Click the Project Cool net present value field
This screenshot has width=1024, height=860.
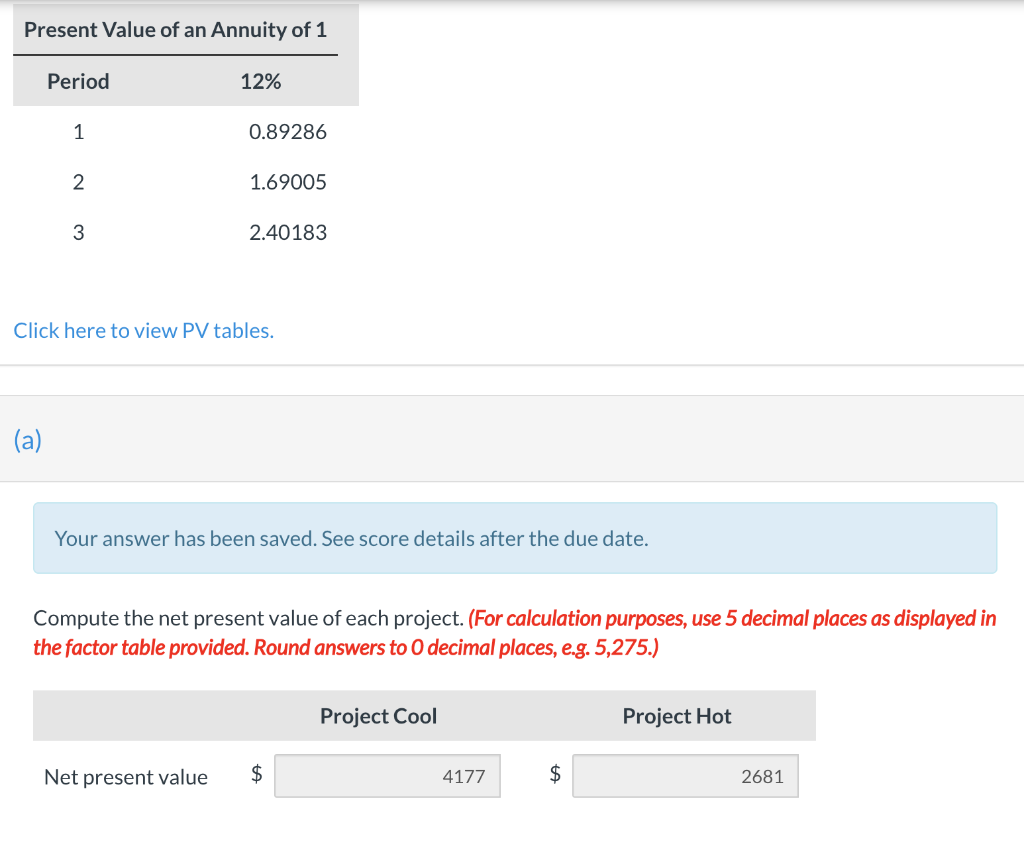coord(387,776)
